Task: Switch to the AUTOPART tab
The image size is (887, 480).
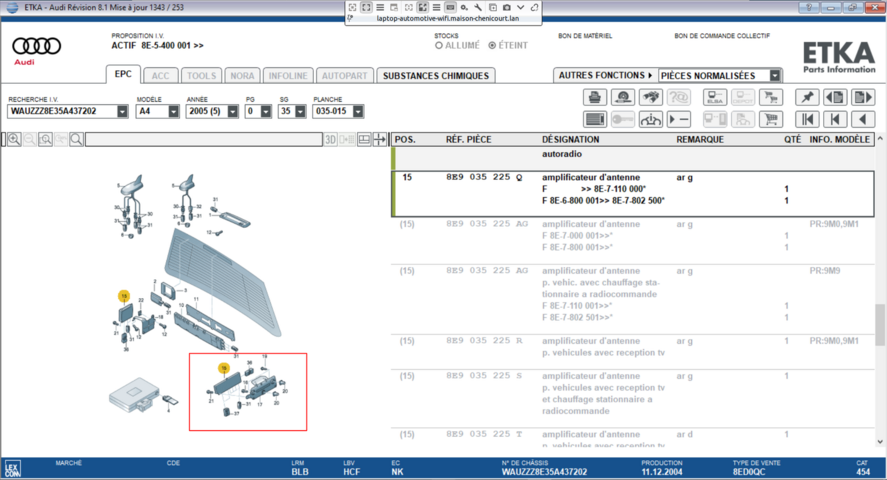Action: click(x=345, y=76)
